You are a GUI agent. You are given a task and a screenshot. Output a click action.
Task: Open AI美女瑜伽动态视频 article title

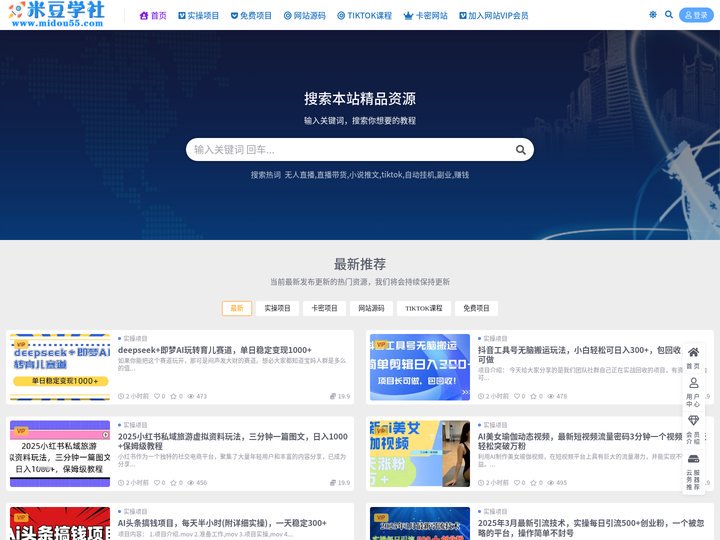(x=580, y=441)
